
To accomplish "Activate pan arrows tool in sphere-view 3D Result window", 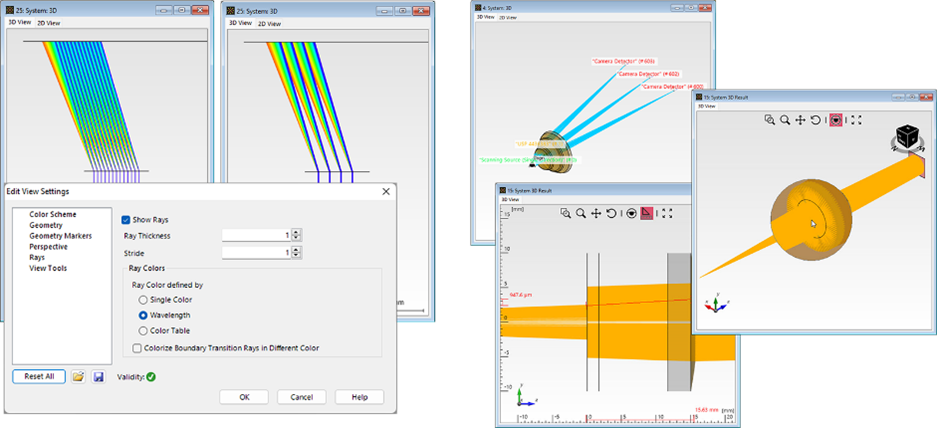I will [800, 120].
